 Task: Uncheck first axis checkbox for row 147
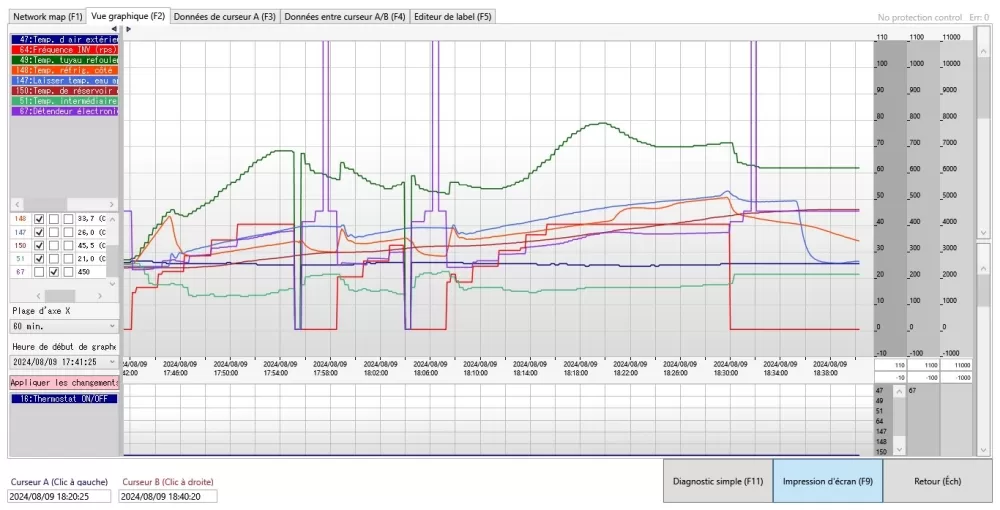pyautogui.click(x=40, y=233)
